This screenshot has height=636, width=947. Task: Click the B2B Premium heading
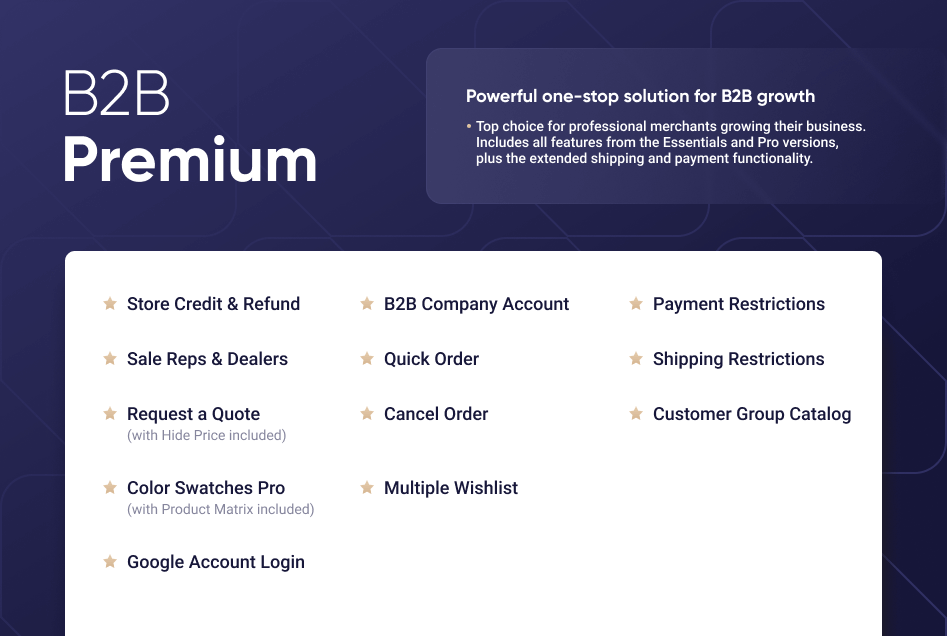[x=189, y=128]
